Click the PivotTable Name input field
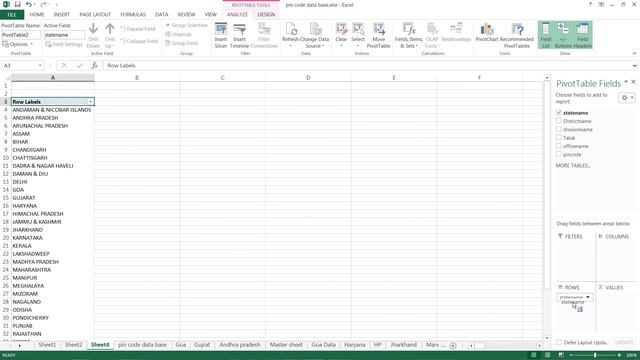 click(x=21, y=35)
